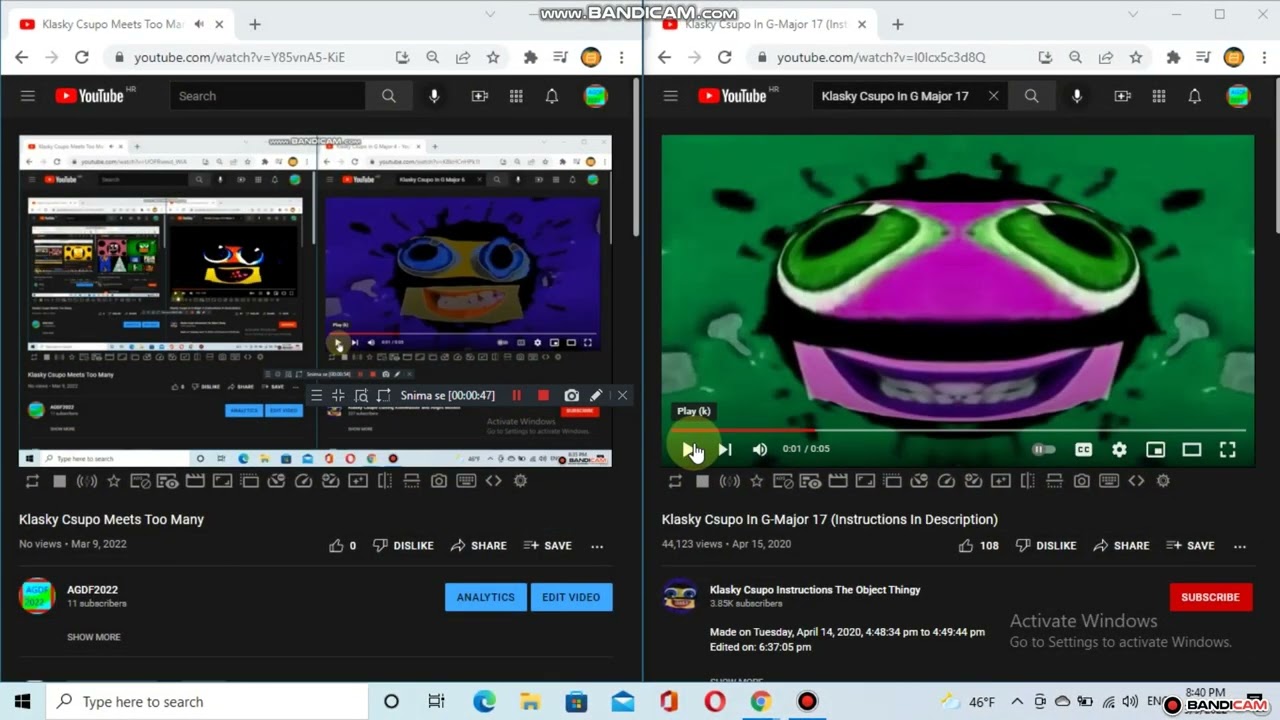
Task: Click embed code icon under right video
Action: tap(1136, 481)
